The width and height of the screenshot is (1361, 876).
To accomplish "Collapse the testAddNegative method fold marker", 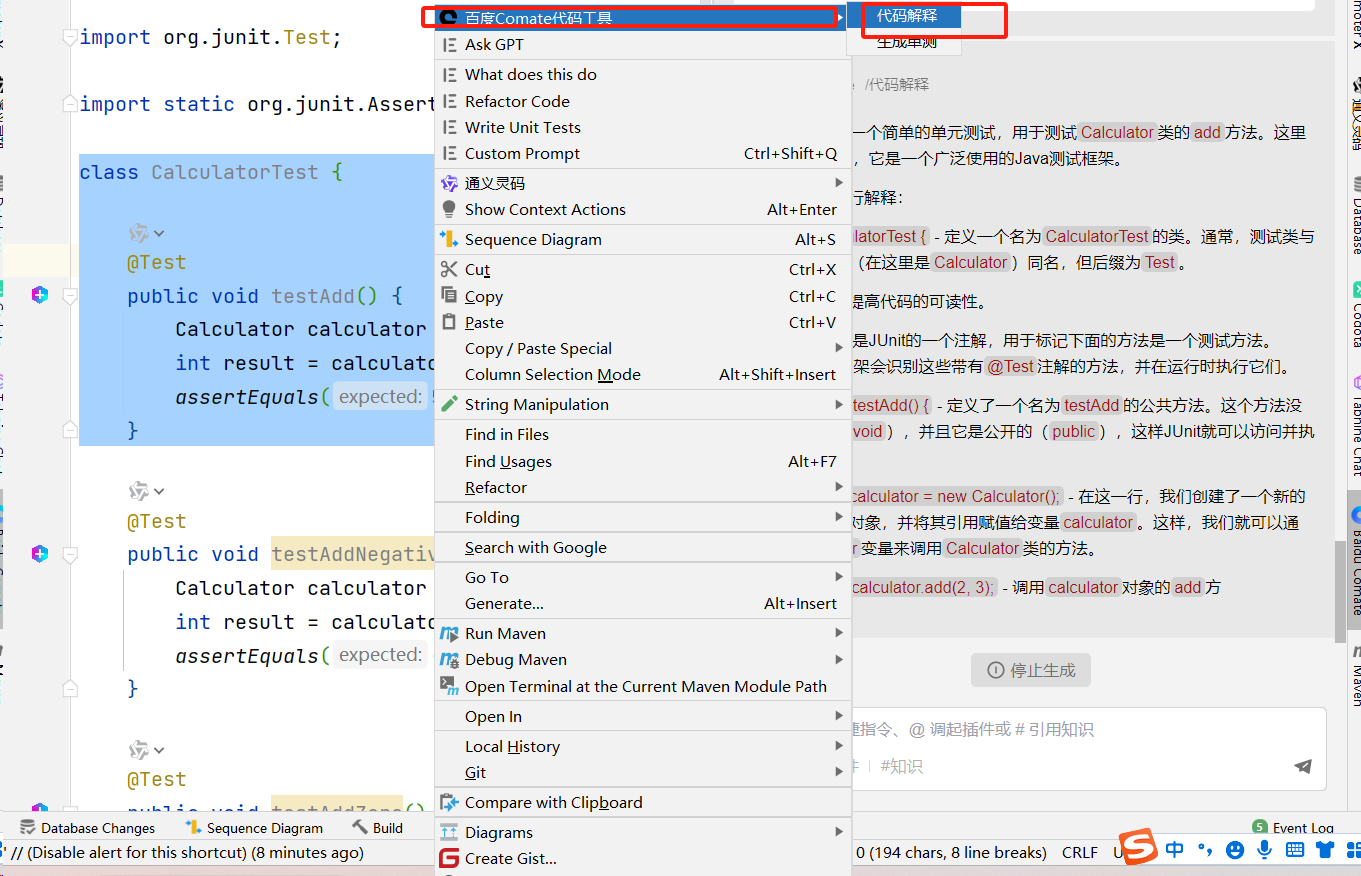I will [69, 554].
